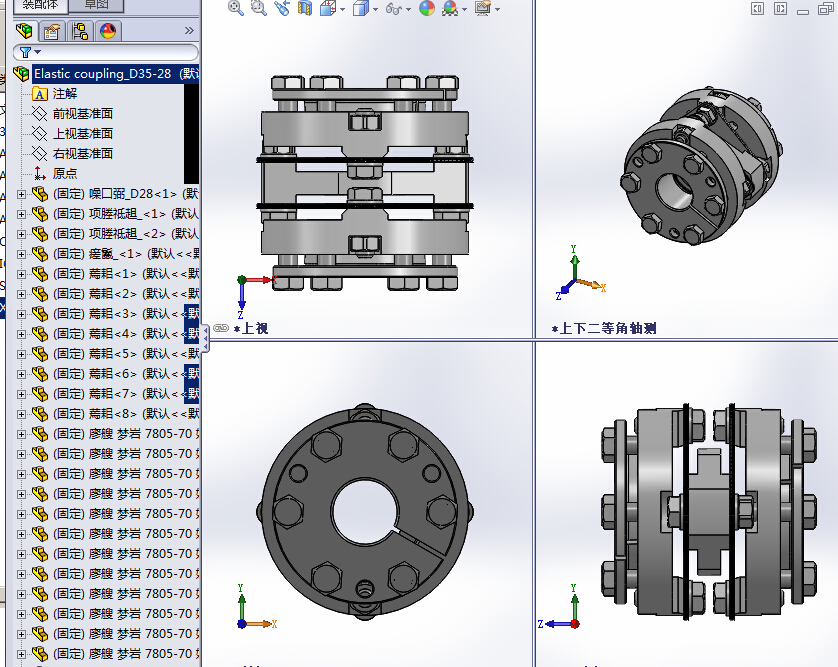Click the part icon of 项塍祇蒩_<2> row
838x667 pixels.
[40, 234]
